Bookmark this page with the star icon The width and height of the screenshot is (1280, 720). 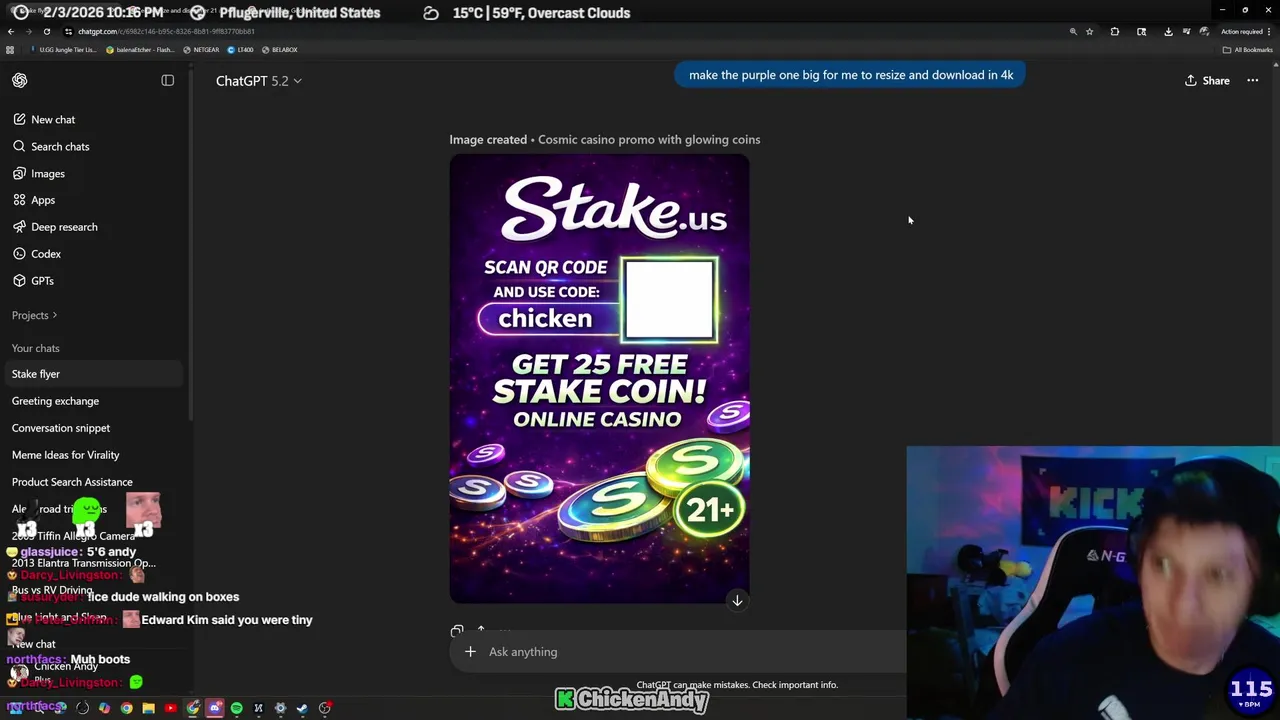1089,31
